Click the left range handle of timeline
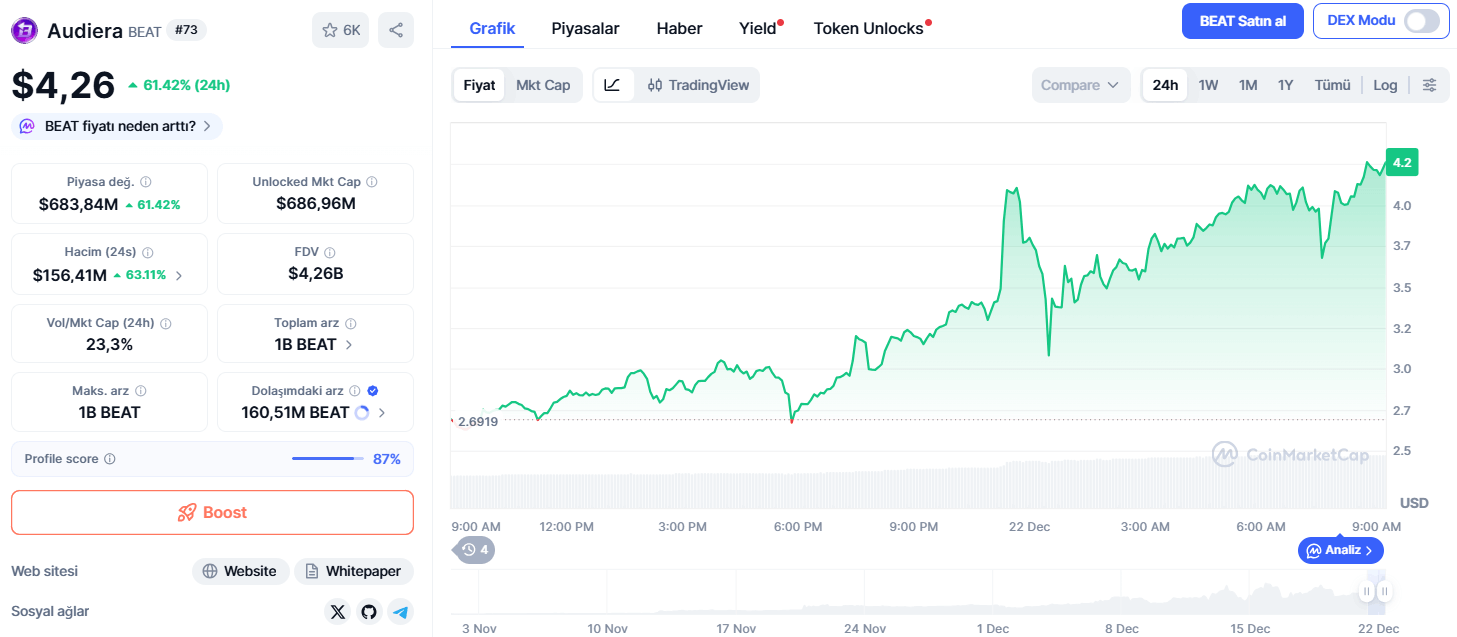This screenshot has width=1457, height=637. click(1366, 592)
